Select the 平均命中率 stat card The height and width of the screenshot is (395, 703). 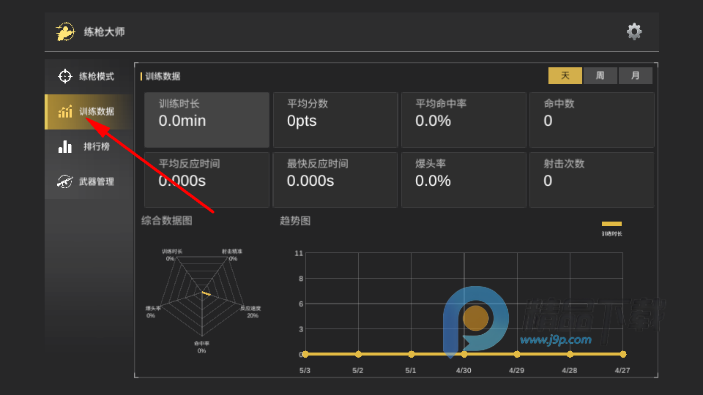464,120
